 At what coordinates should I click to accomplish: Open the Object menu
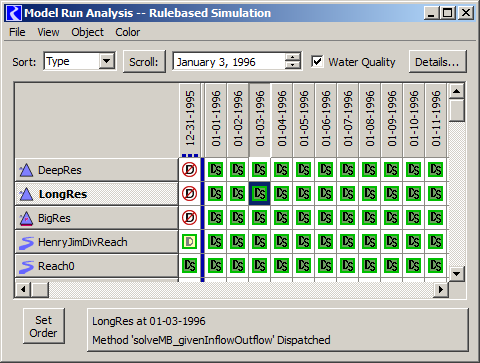pos(87,32)
